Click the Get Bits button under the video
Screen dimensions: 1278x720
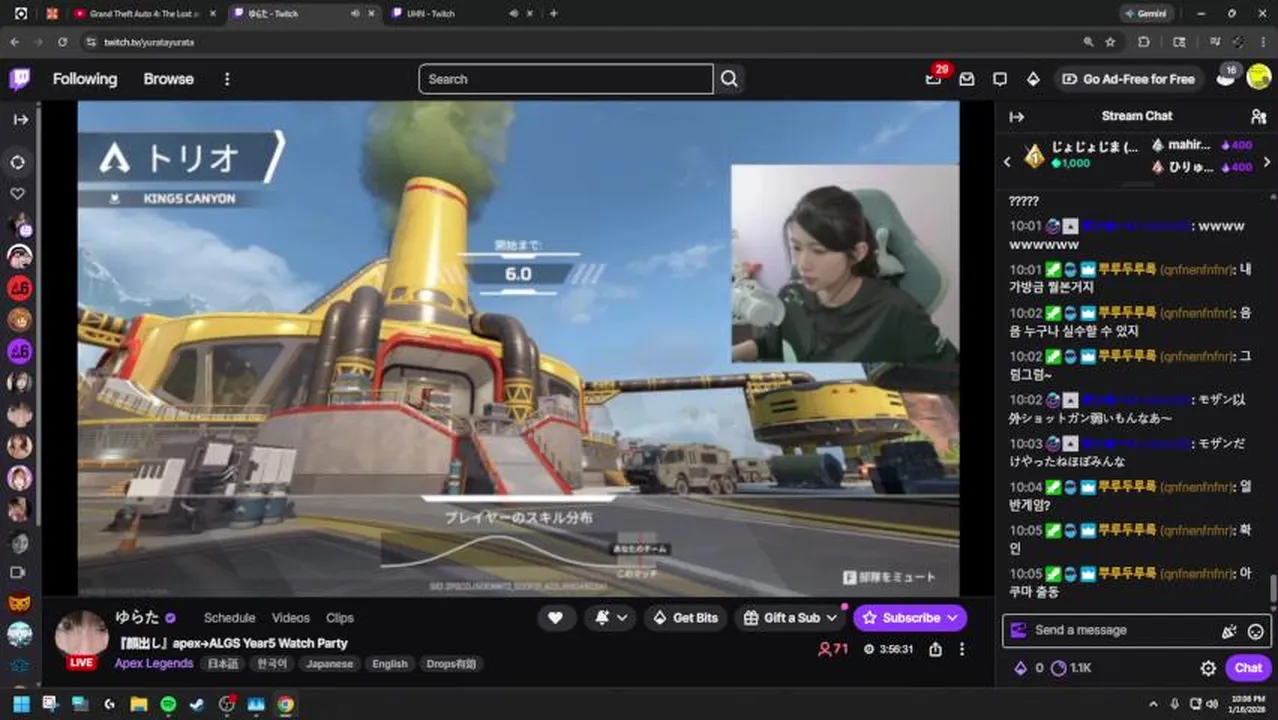pyautogui.click(x=686, y=618)
